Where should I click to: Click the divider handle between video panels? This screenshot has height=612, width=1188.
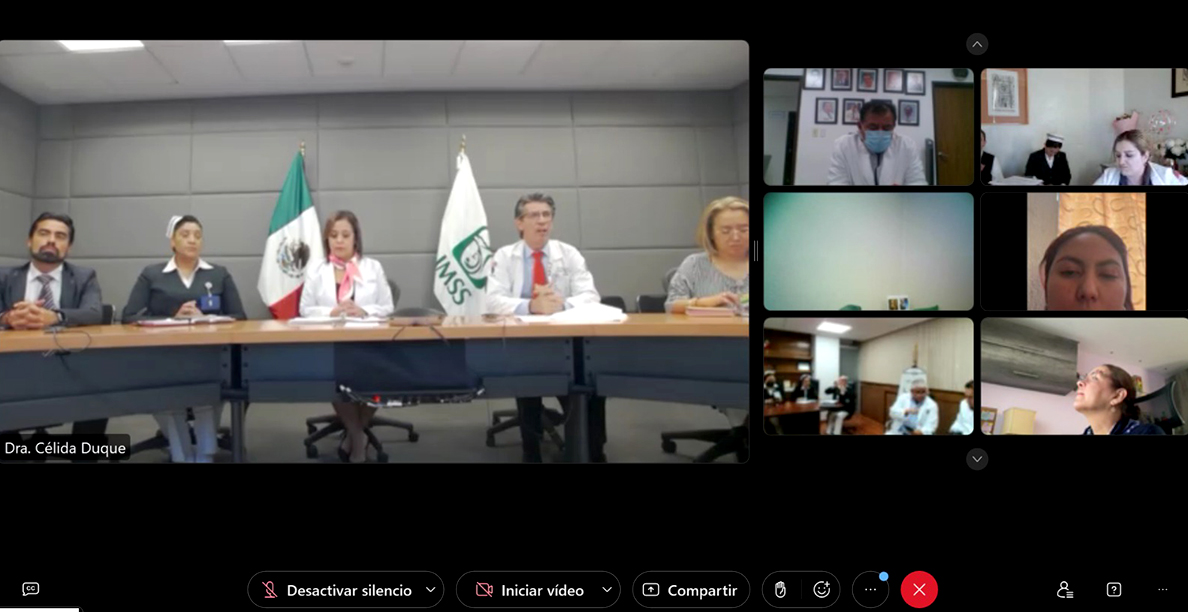(756, 251)
